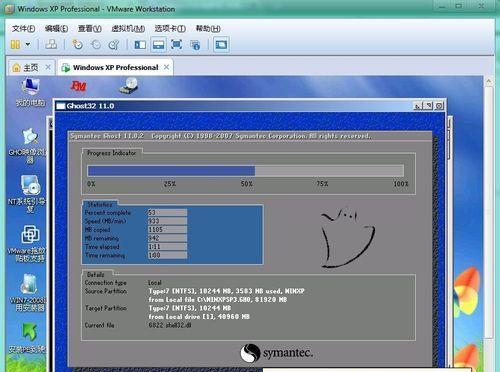
Task: Click the console view toolbar icon
Action: coord(221,44)
